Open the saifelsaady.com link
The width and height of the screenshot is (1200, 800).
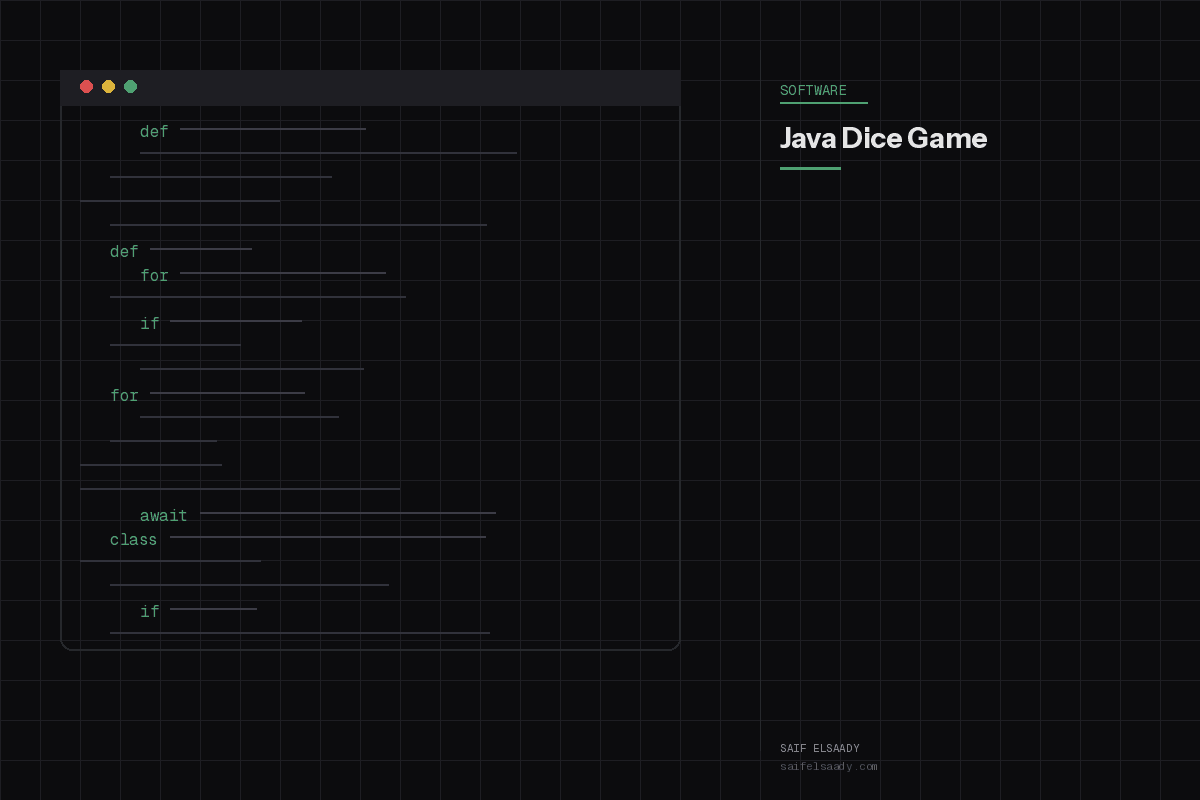click(x=830, y=766)
